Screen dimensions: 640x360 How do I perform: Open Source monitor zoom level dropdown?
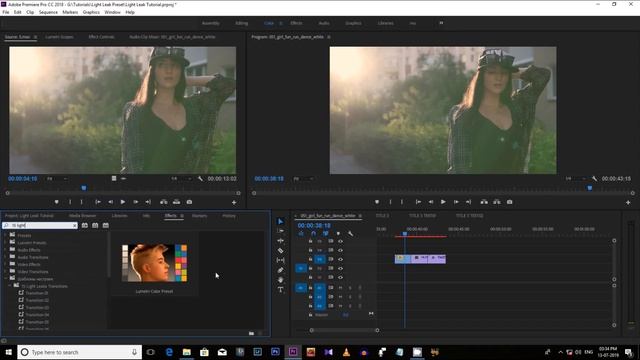point(57,179)
